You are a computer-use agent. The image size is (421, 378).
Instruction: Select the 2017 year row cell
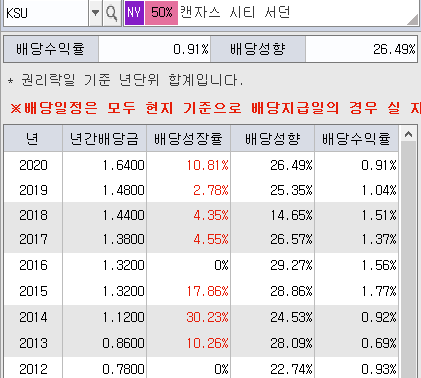coord(33,239)
